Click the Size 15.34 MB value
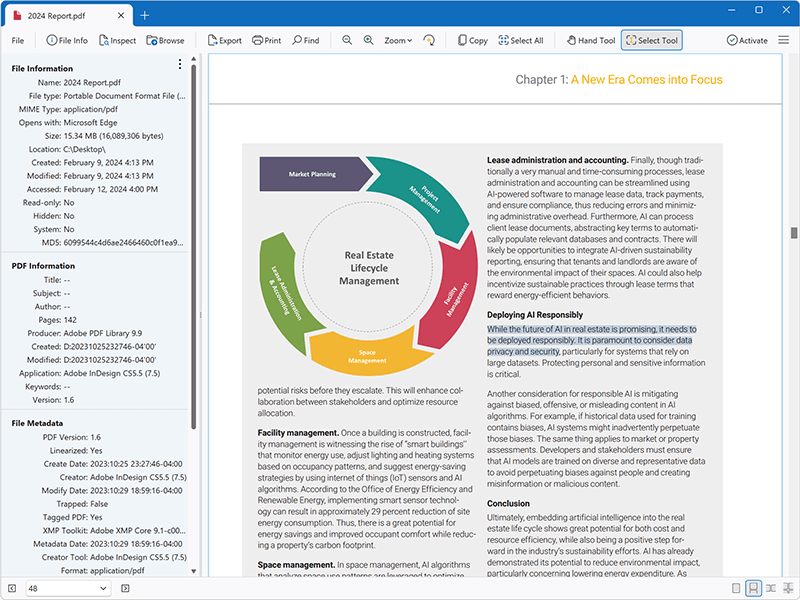 pyautogui.click(x=113, y=136)
